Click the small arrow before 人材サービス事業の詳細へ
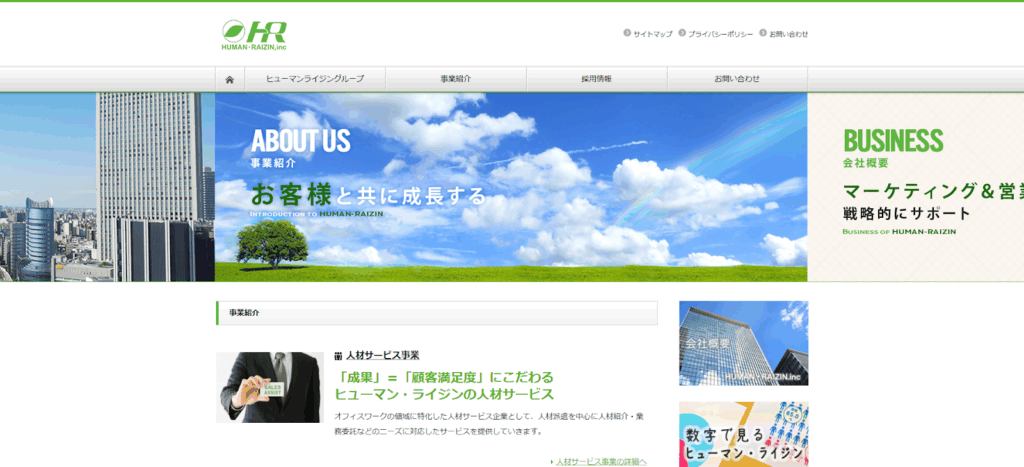1024x467 pixels. click(x=552, y=462)
